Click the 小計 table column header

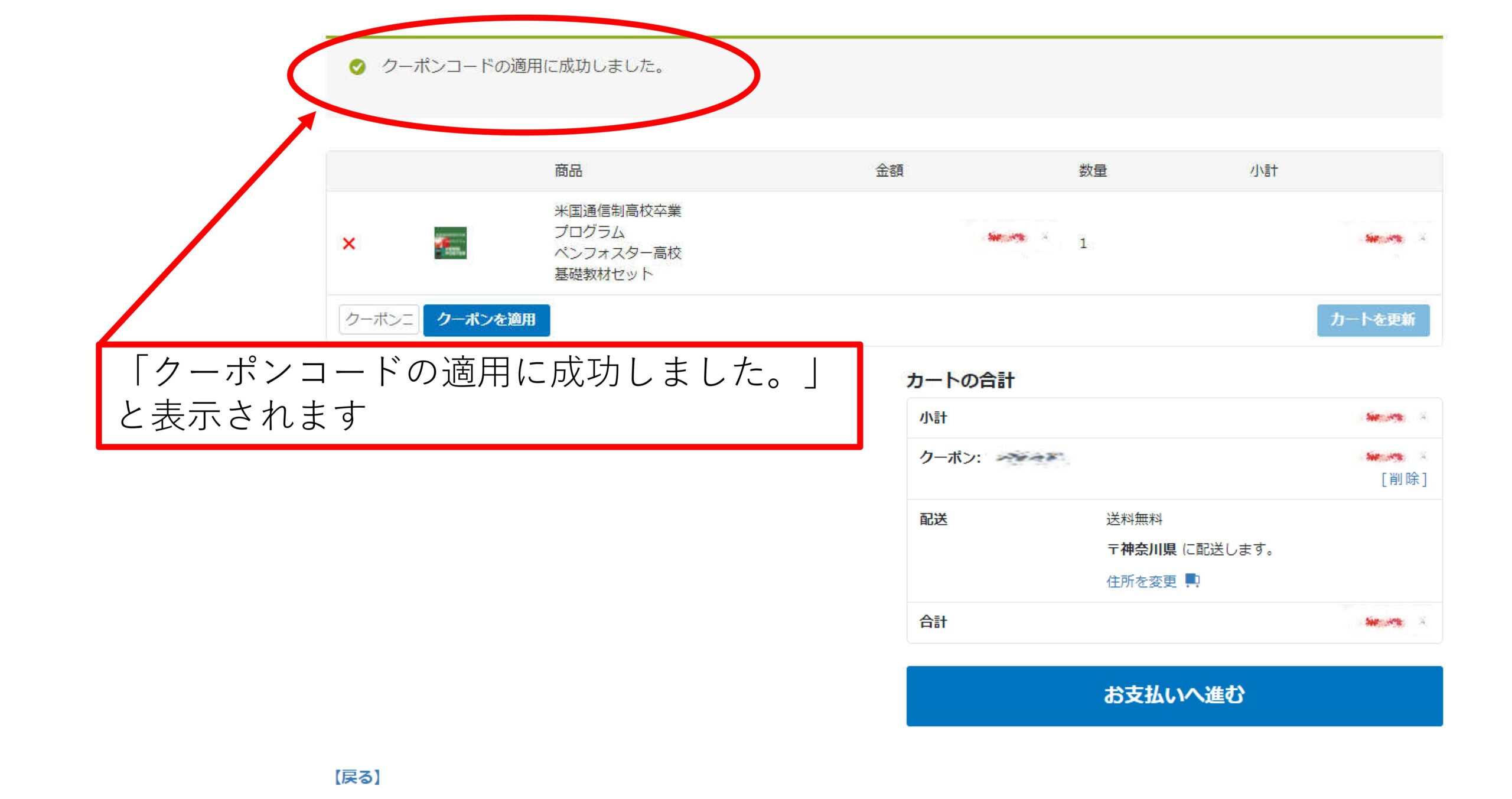[x=1263, y=171]
